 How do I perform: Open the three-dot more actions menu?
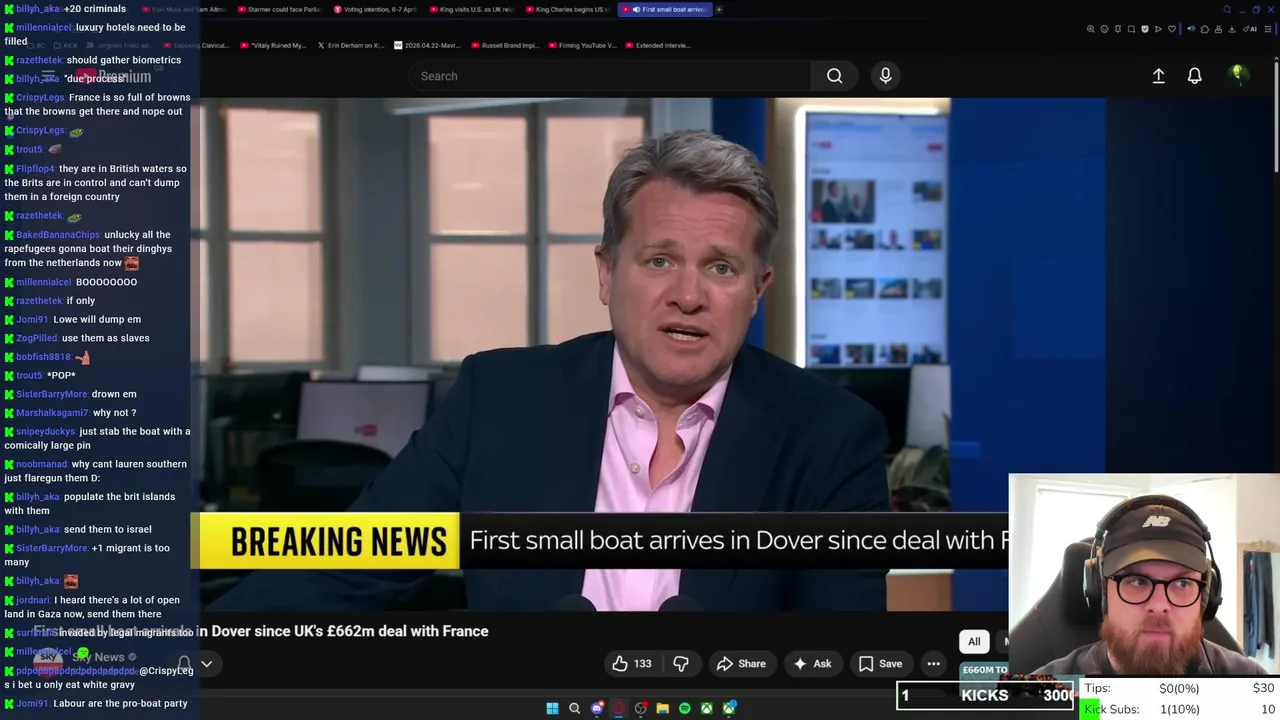(x=933, y=664)
